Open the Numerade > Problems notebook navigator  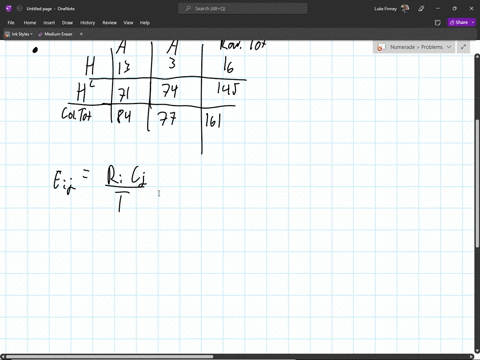[414, 47]
